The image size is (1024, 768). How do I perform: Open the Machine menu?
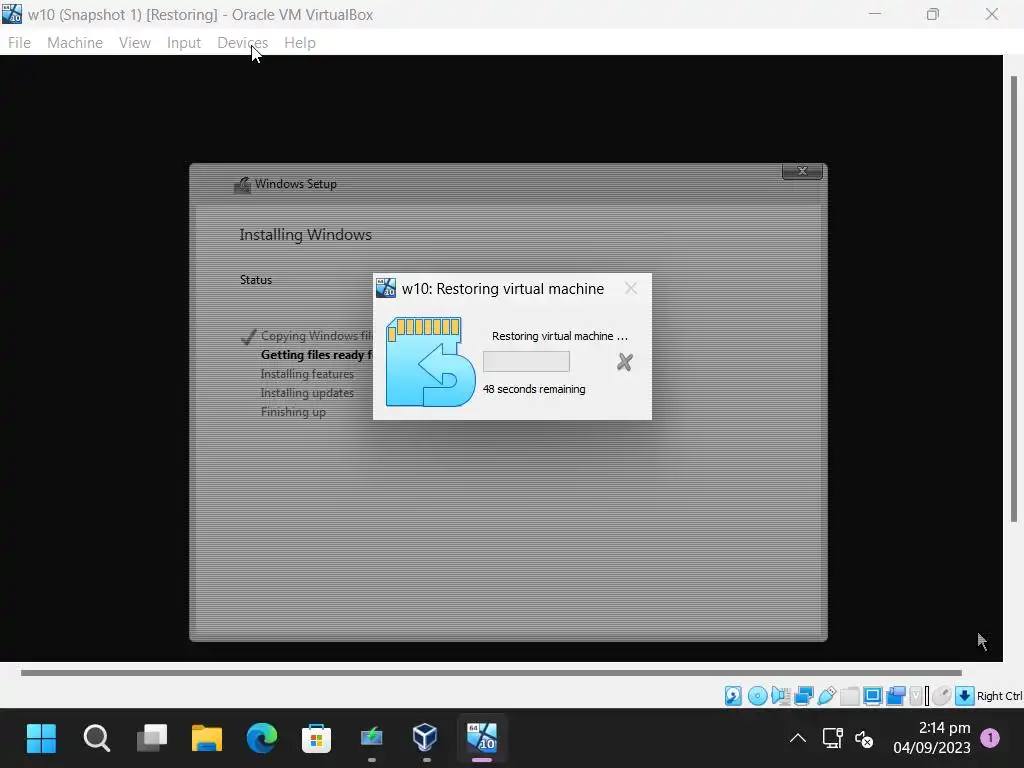pos(74,42)
